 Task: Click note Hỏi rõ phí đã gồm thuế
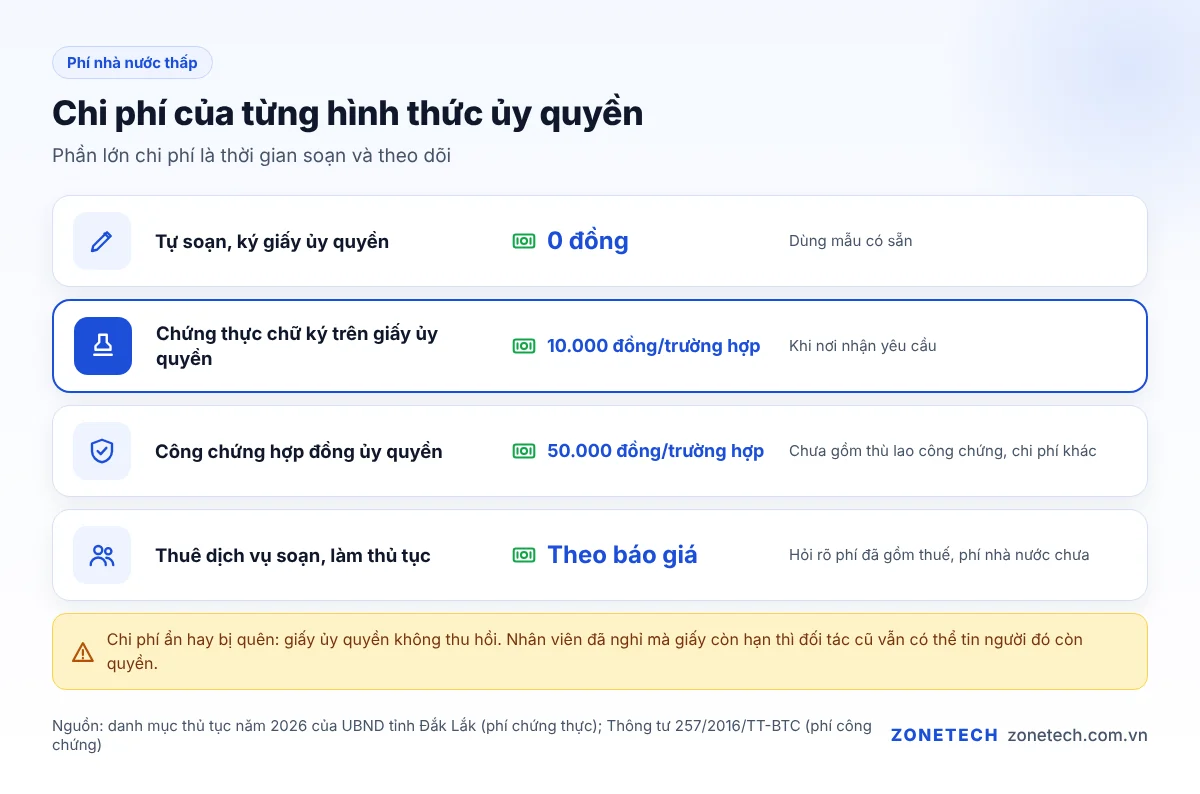(939, 555)
